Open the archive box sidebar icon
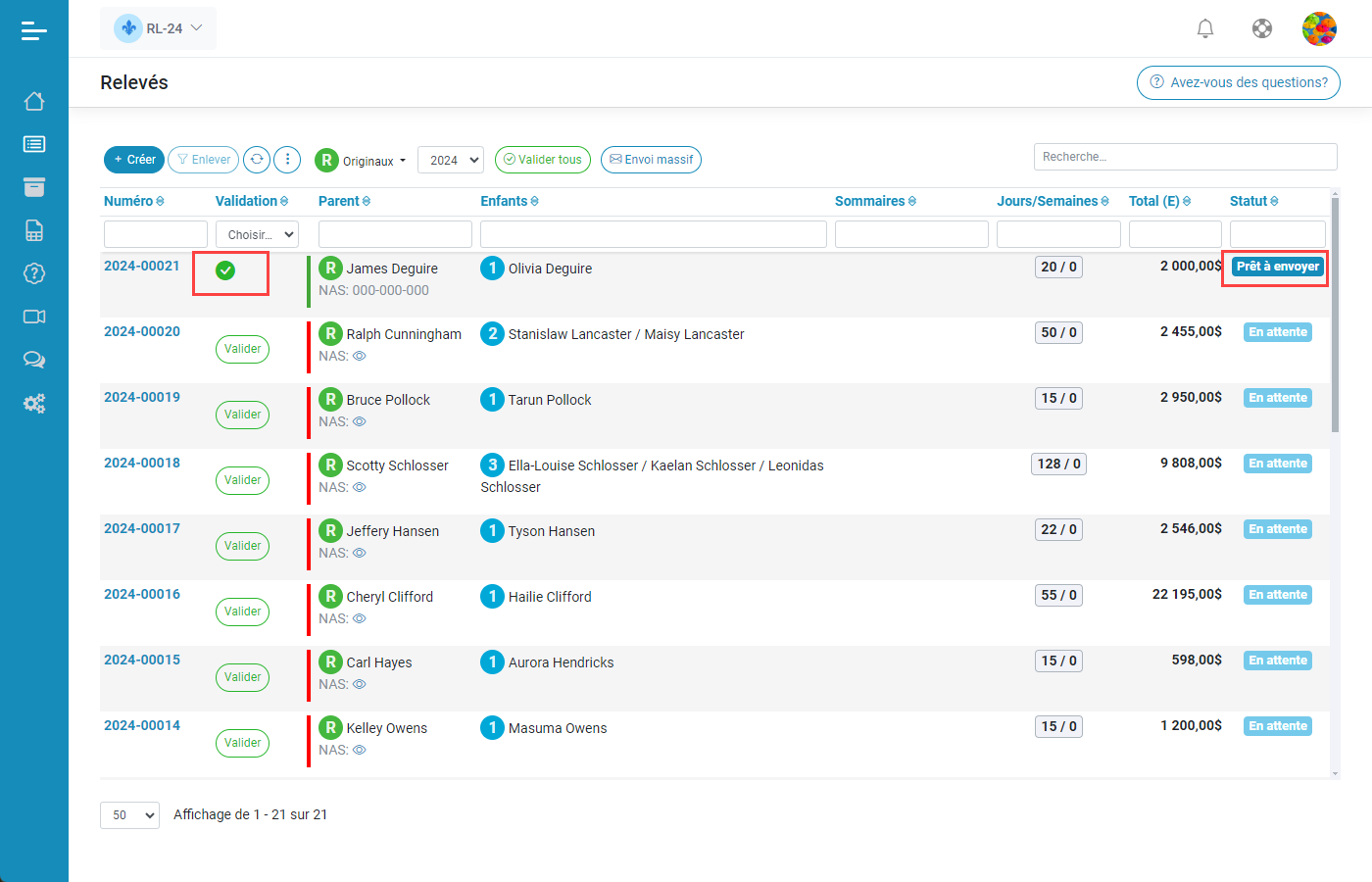 (x=34, y=187)
